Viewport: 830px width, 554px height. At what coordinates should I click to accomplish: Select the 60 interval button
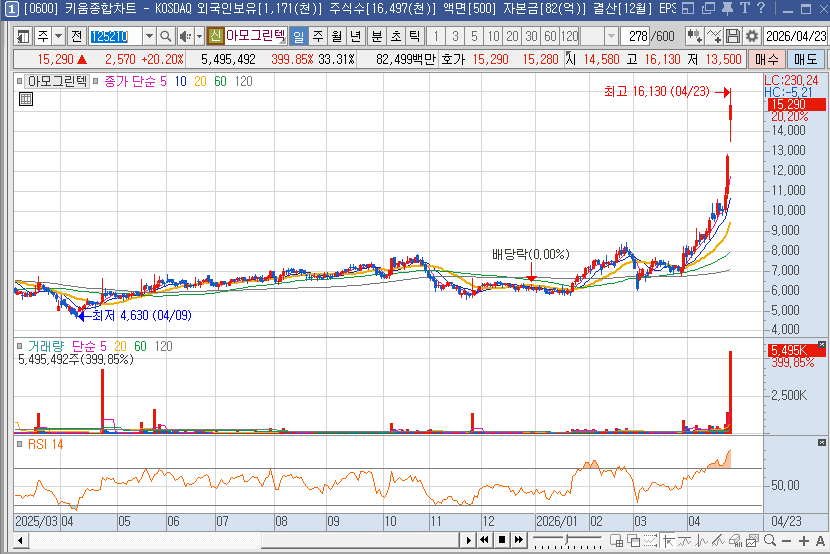click(x=551, y=37)
